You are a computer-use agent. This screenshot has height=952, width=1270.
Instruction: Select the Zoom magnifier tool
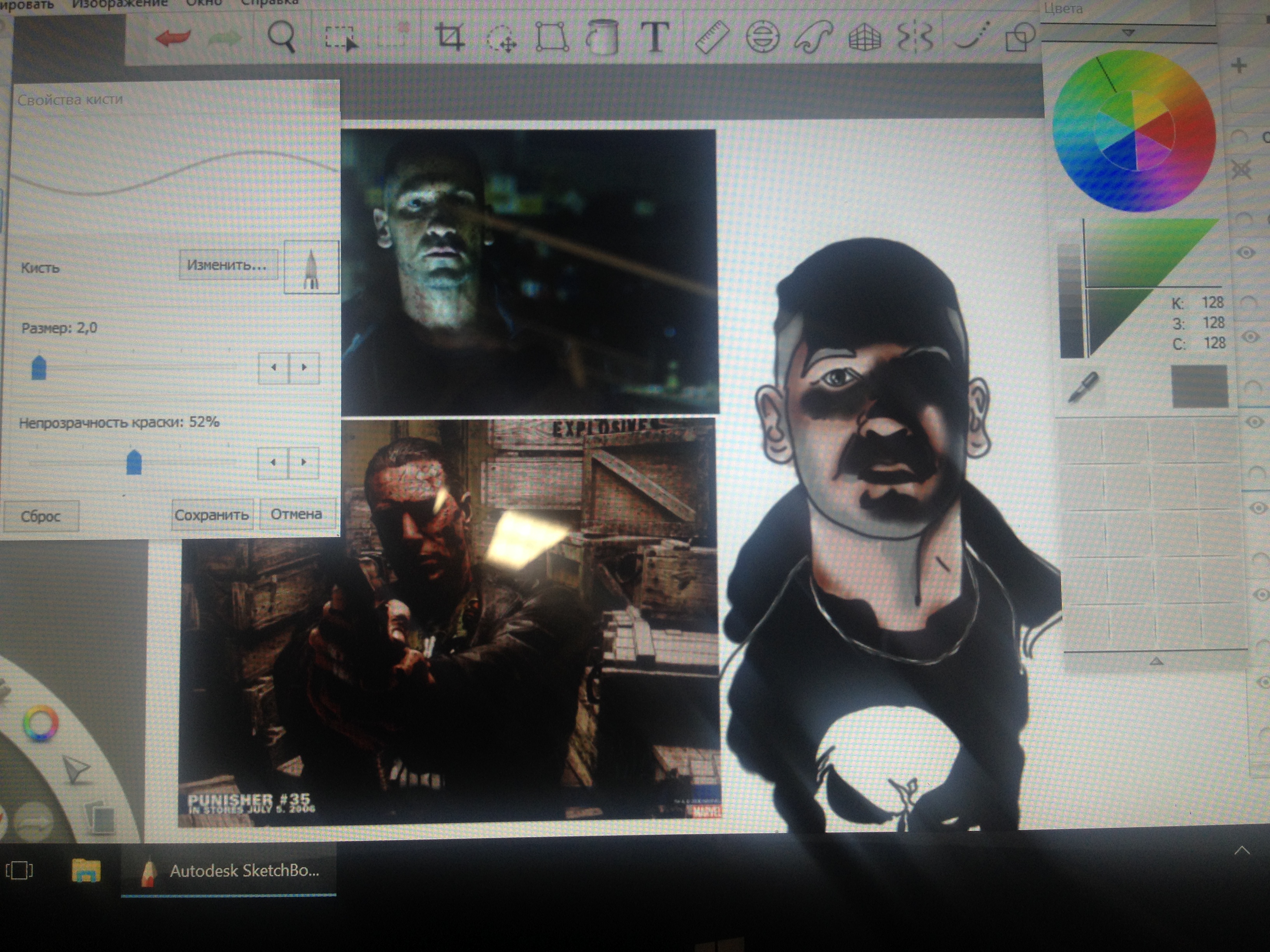pos(281,37)
